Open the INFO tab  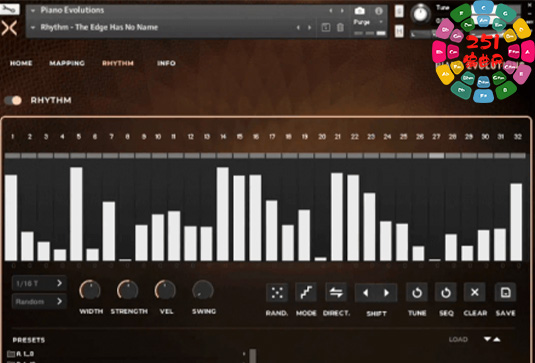pyautogui.click(x=166, y=63)
